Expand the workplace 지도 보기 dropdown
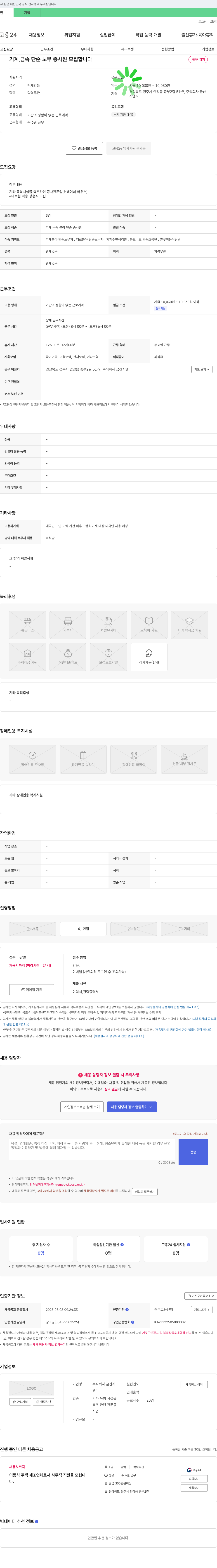The width and height of the screenshot is (217, 1568). point(202,369)
